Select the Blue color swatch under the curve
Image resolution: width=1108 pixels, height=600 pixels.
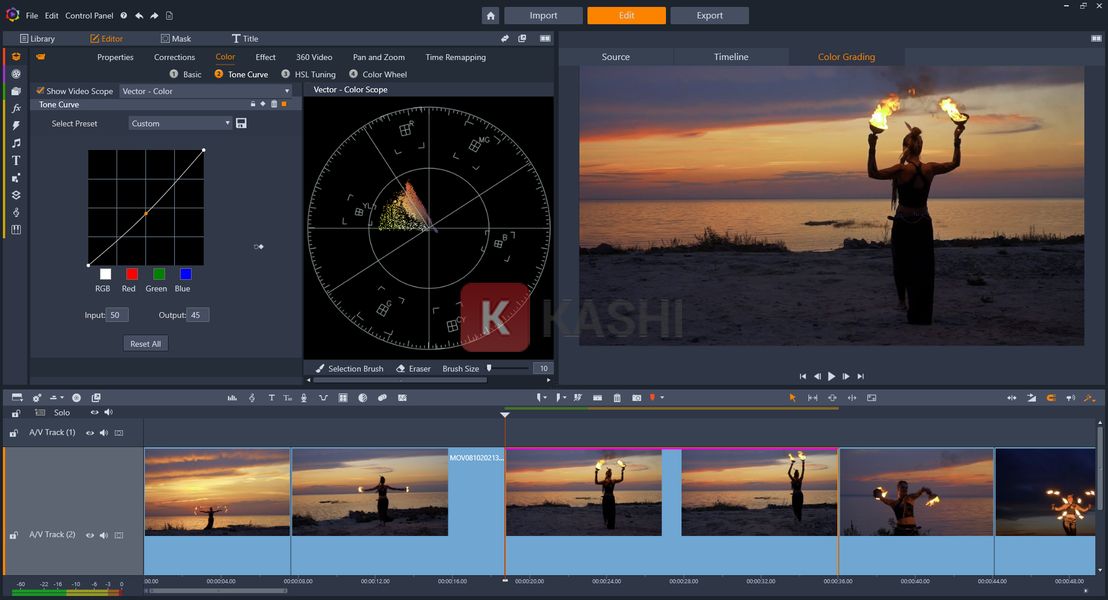tap(183, 274)
